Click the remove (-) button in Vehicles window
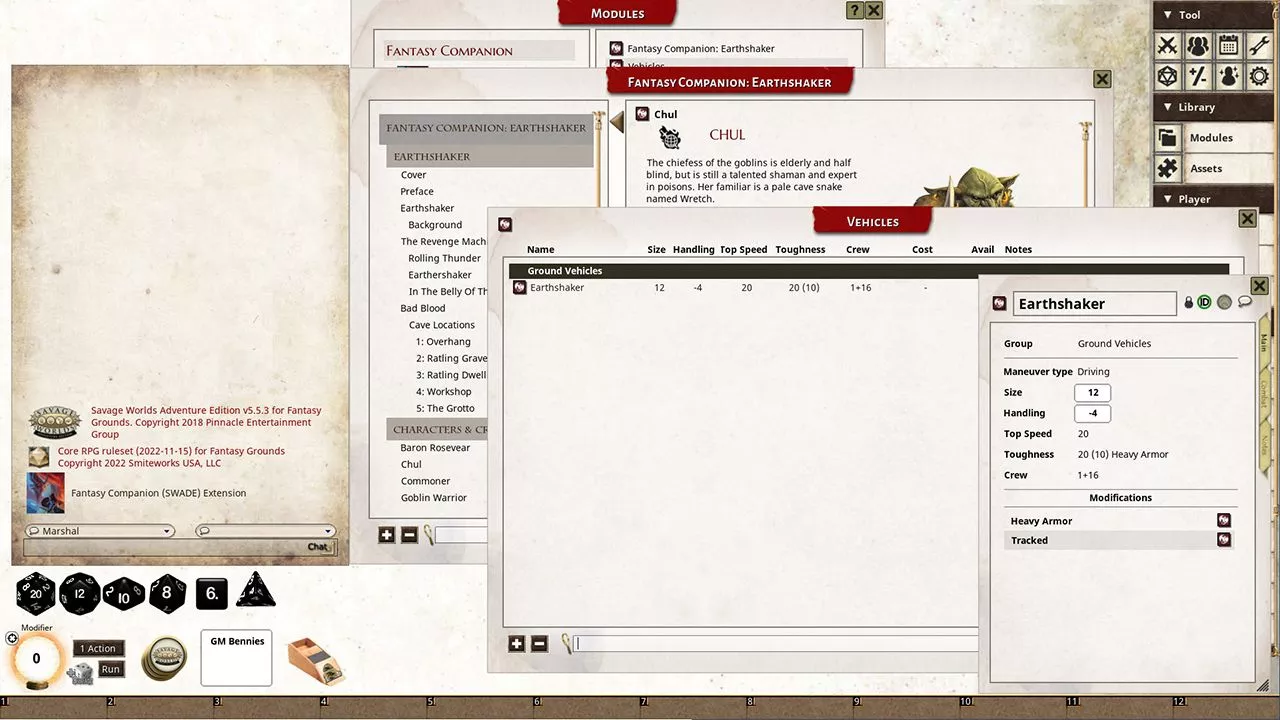Screen dimensions: 1280x720 [x=539, y=644]
